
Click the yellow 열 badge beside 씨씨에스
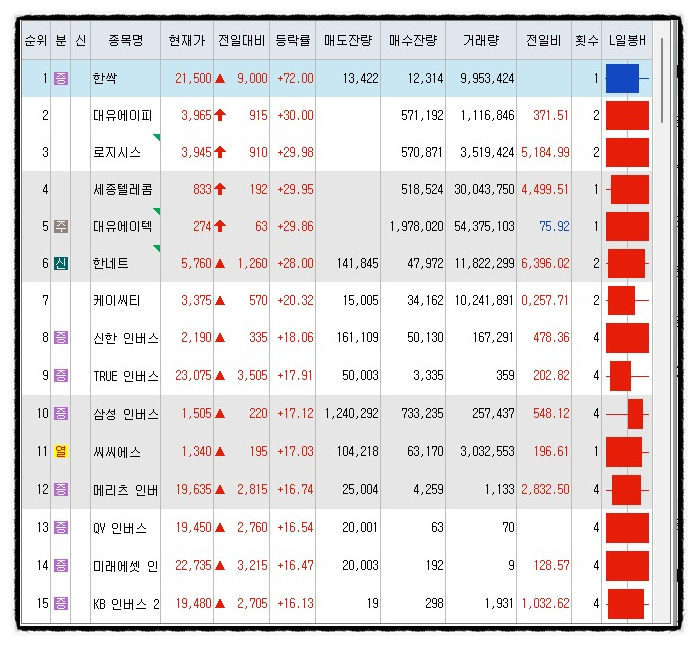[61, 451]
